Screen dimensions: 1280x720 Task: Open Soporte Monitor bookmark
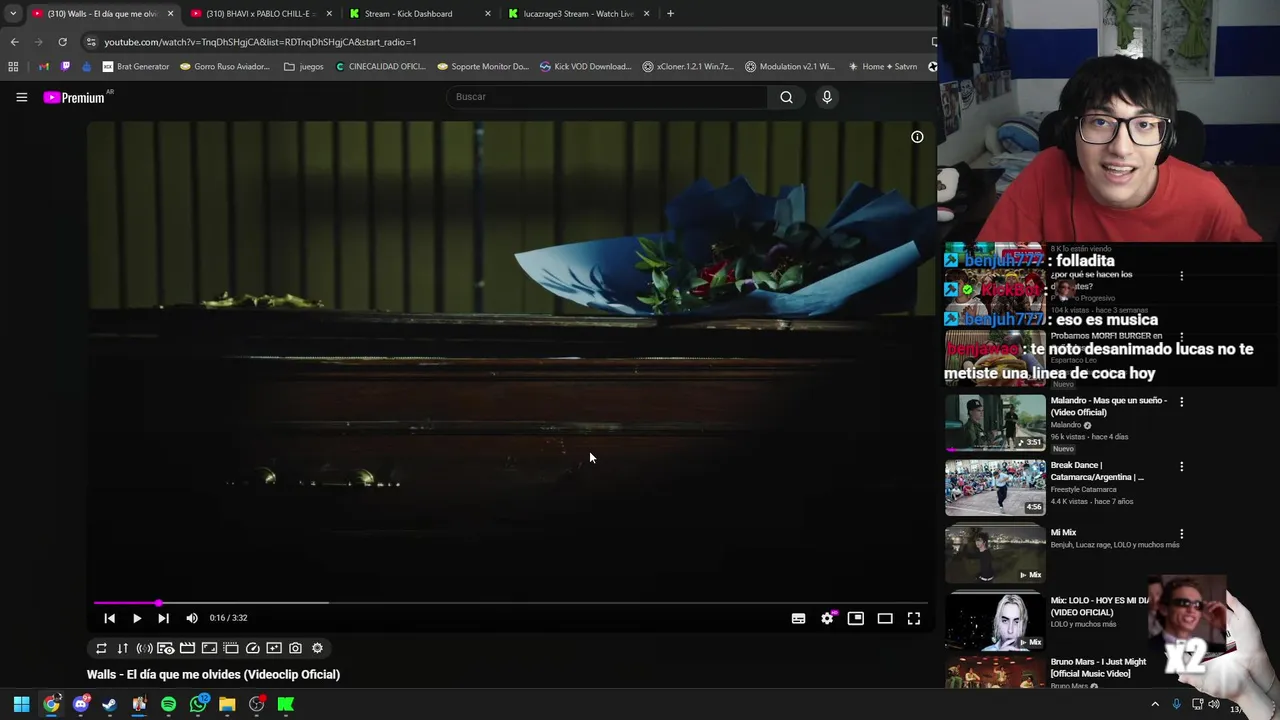(483, 67)
